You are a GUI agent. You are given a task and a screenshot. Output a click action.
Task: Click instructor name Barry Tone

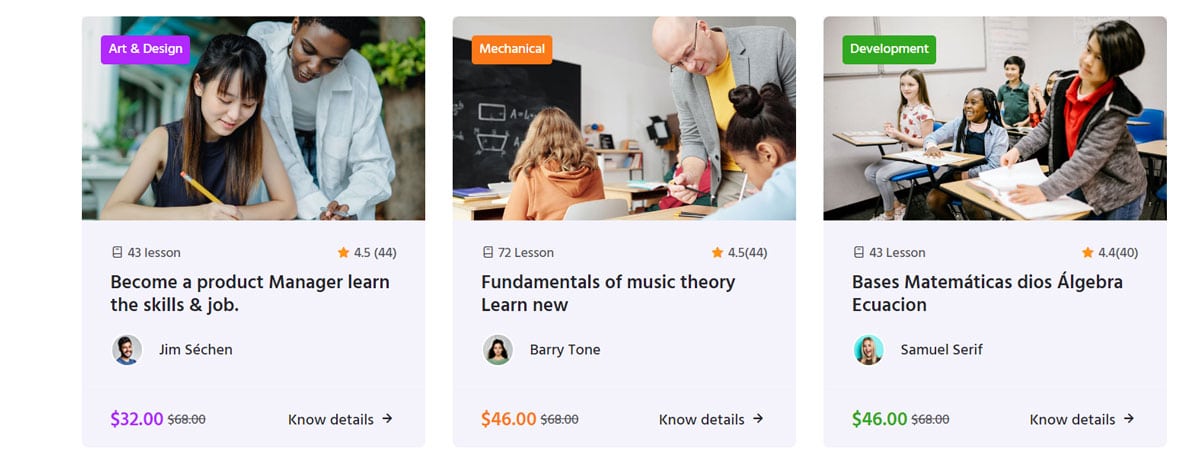565,350
